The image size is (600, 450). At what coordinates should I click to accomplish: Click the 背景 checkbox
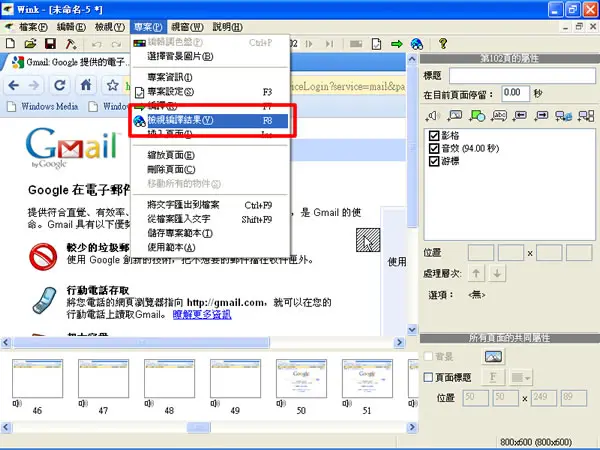428,357
